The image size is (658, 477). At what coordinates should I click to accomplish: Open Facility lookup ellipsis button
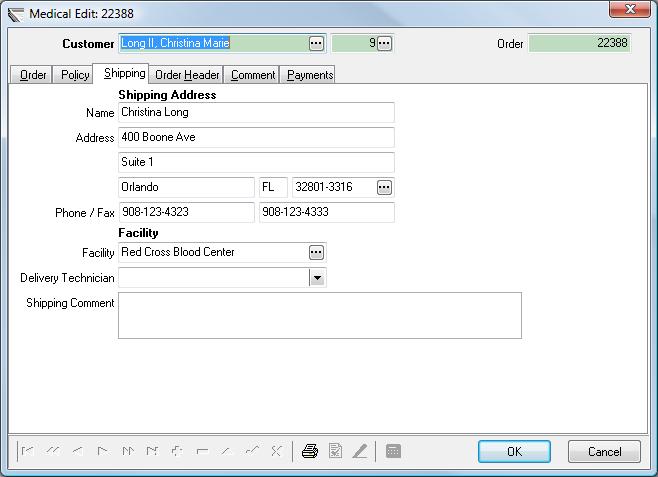pos(316,253)
